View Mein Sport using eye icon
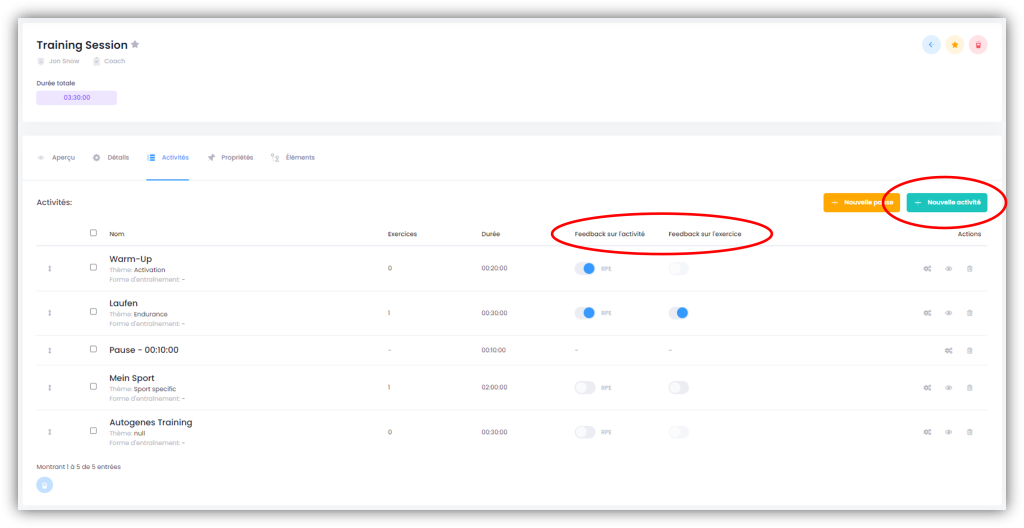The width and height of the screenshot is (1024, 528). click(x=948, y=387)
